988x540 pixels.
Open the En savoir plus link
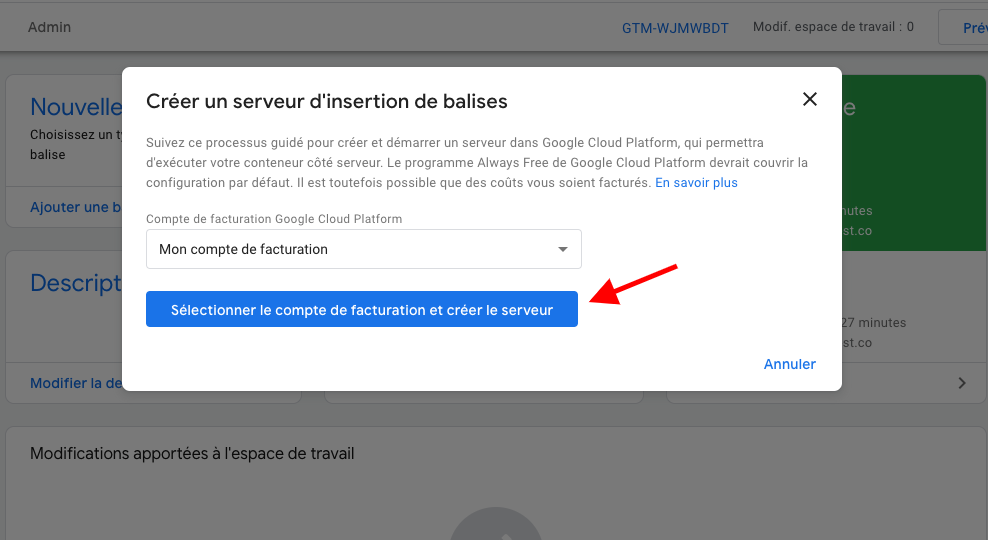click(x=696, y=183)
